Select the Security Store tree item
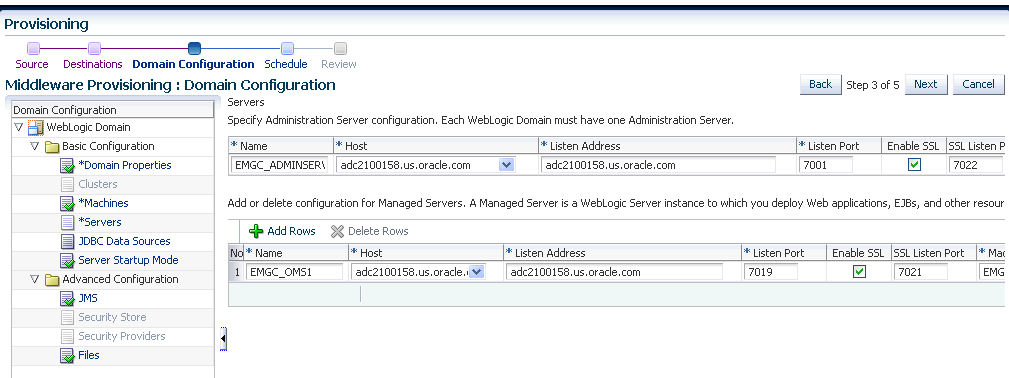This screenshot has height=378, width=1009. tap(112, 317)
